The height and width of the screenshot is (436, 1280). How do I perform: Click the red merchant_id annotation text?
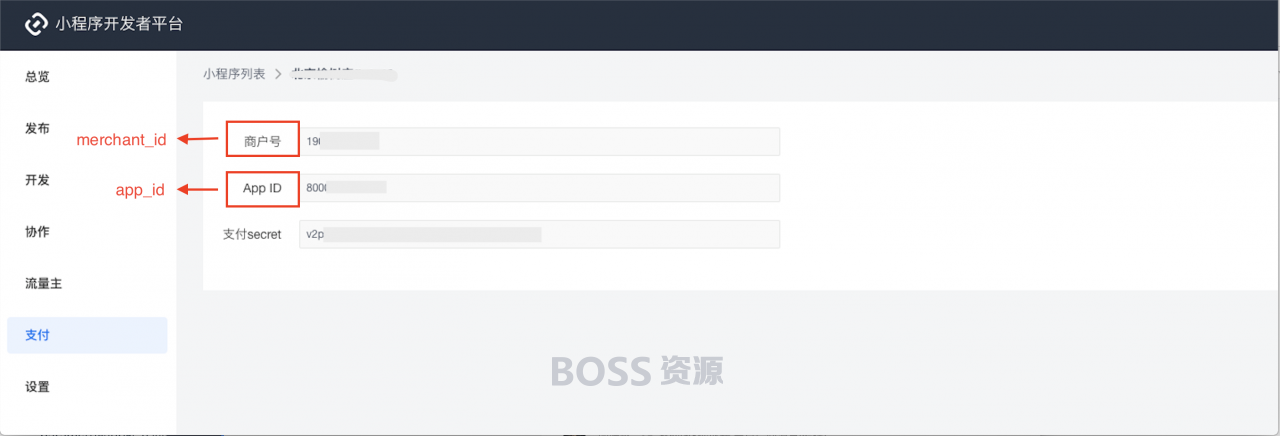click(122, 140)
